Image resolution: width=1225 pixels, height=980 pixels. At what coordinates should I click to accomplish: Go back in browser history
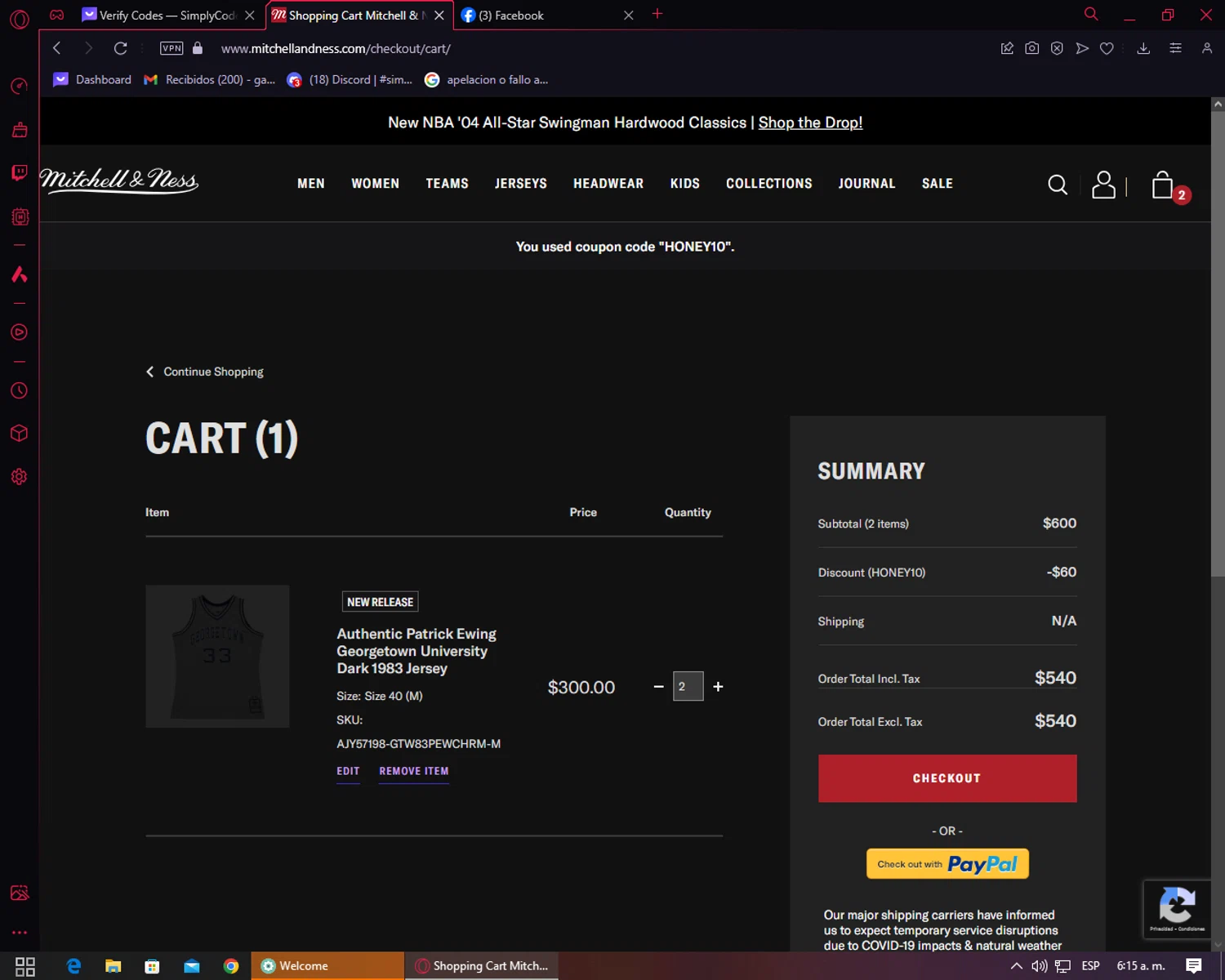pyautogui.click(x=57, y=48)
